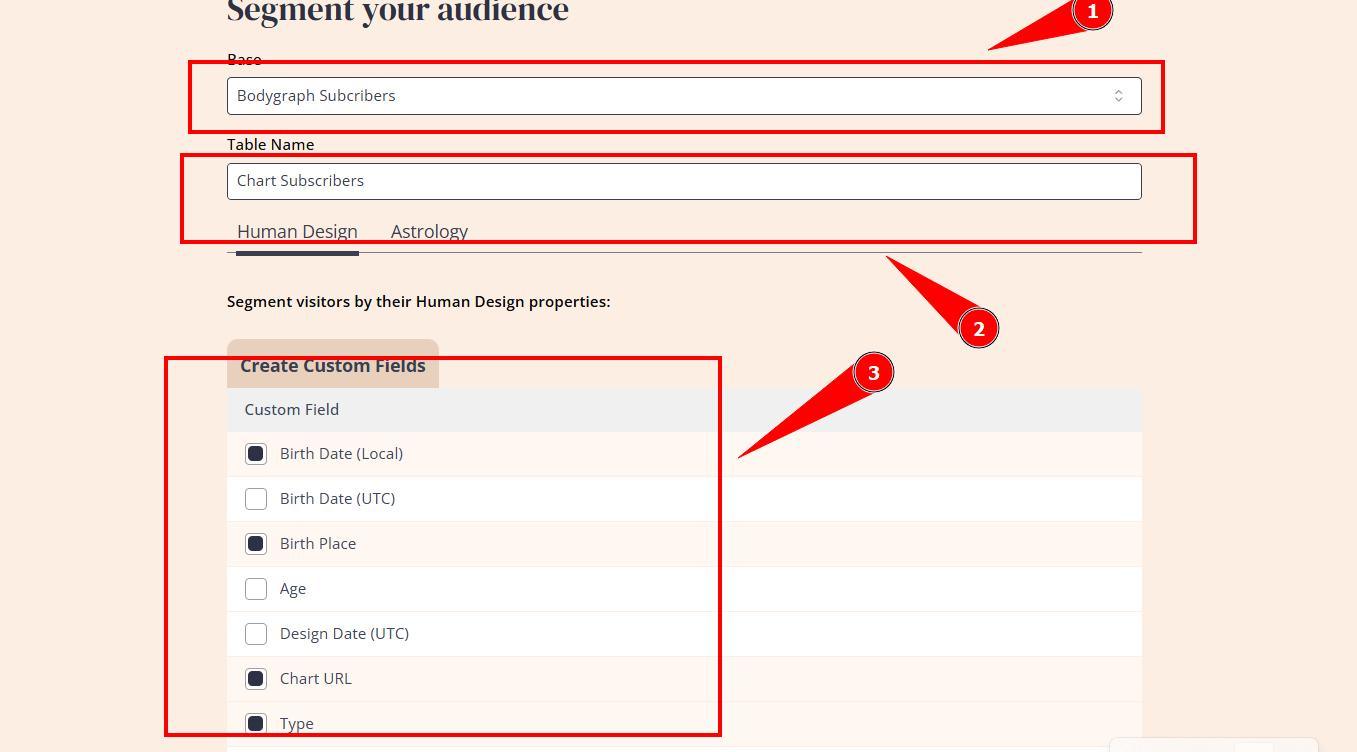The image size is (1357, 752).
Task: Click the Table Name input field
Action: (x=683, y=181)
